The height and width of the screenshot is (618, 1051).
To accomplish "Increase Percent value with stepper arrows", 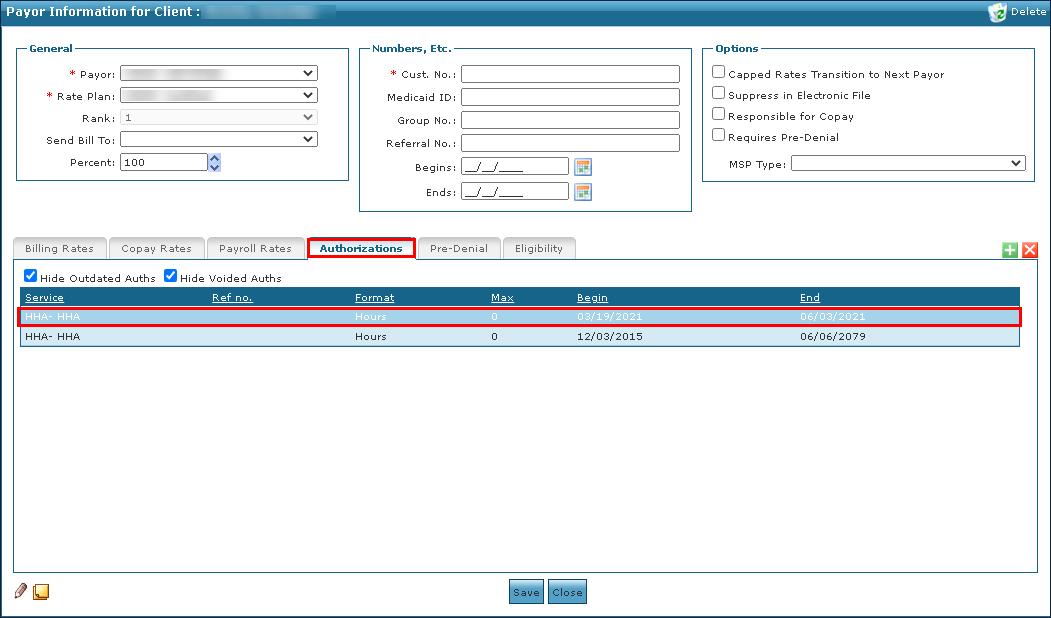I will coord(215,158).
